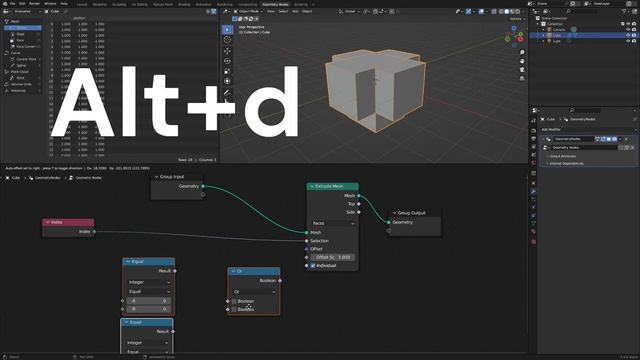Open the Render properties tab
Viewport: 640px width, 360px height.
[x=533, y=131]
